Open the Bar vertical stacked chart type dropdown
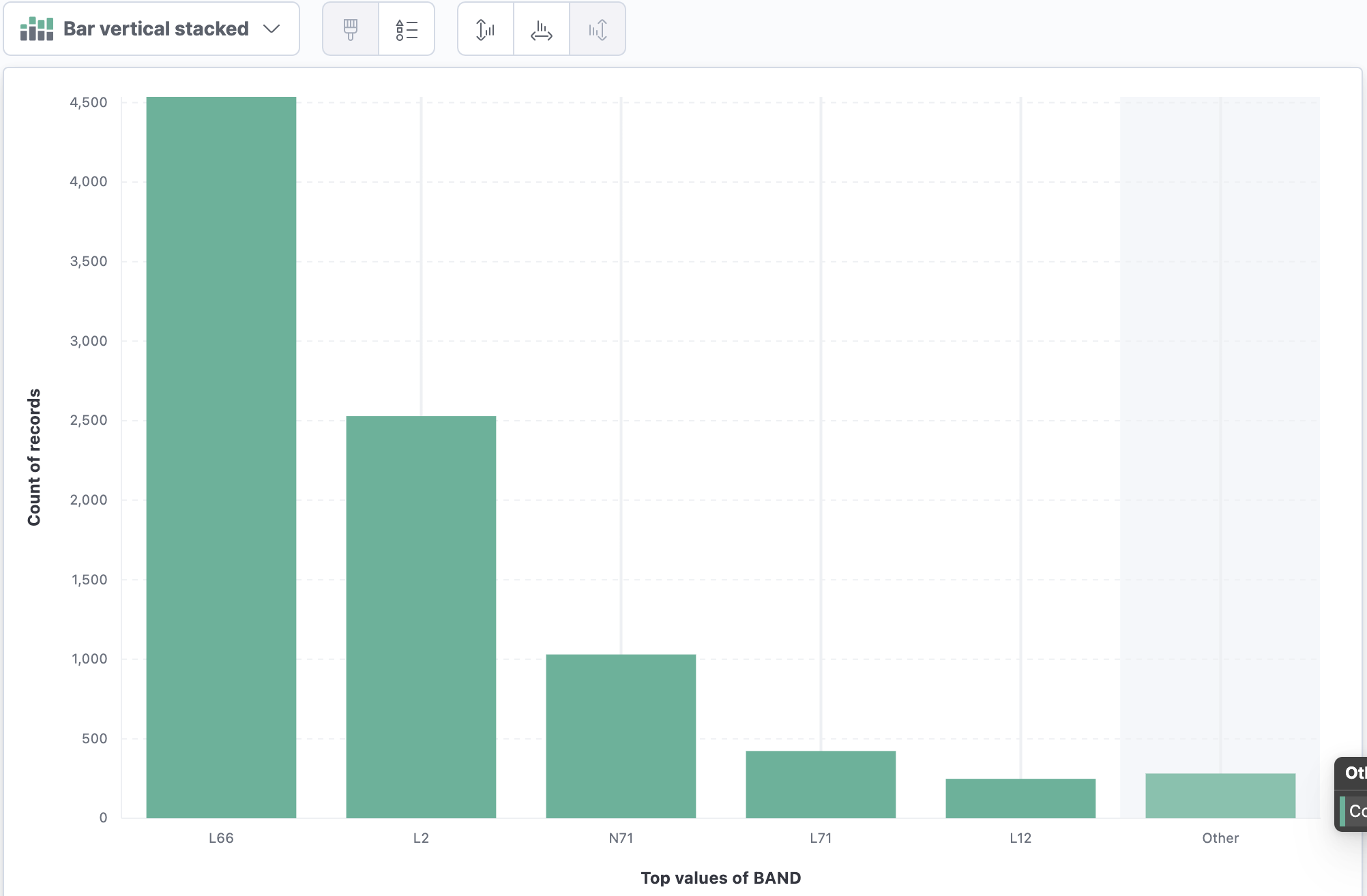1367x896 pixels. tap(151, 29)
